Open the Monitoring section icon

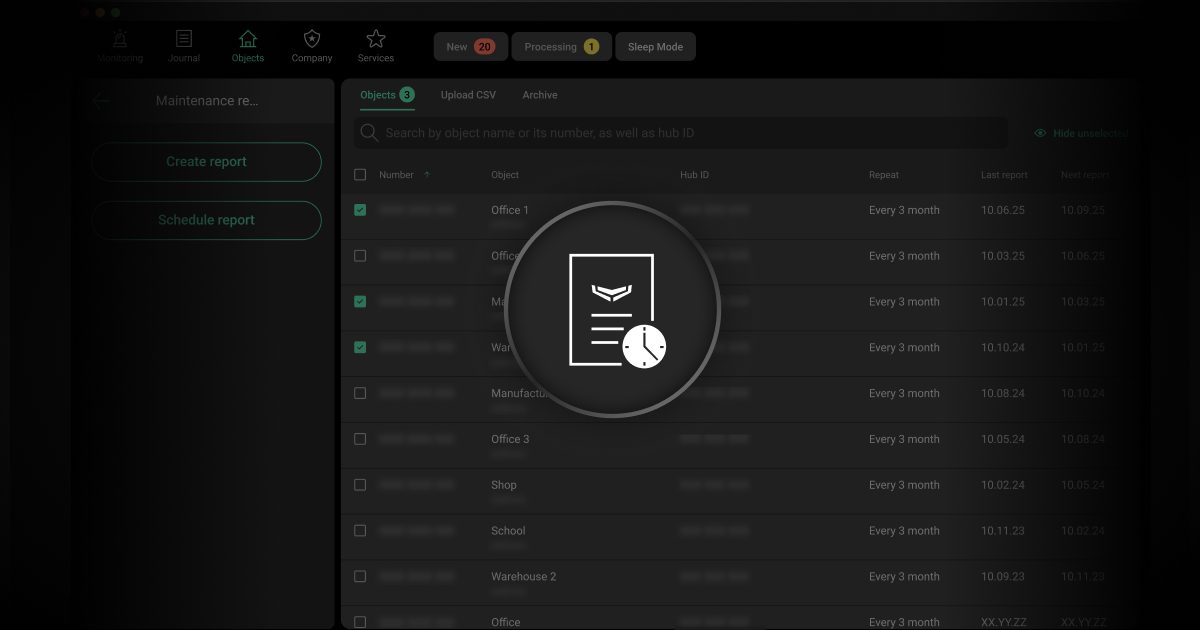(x=120, y=40)
